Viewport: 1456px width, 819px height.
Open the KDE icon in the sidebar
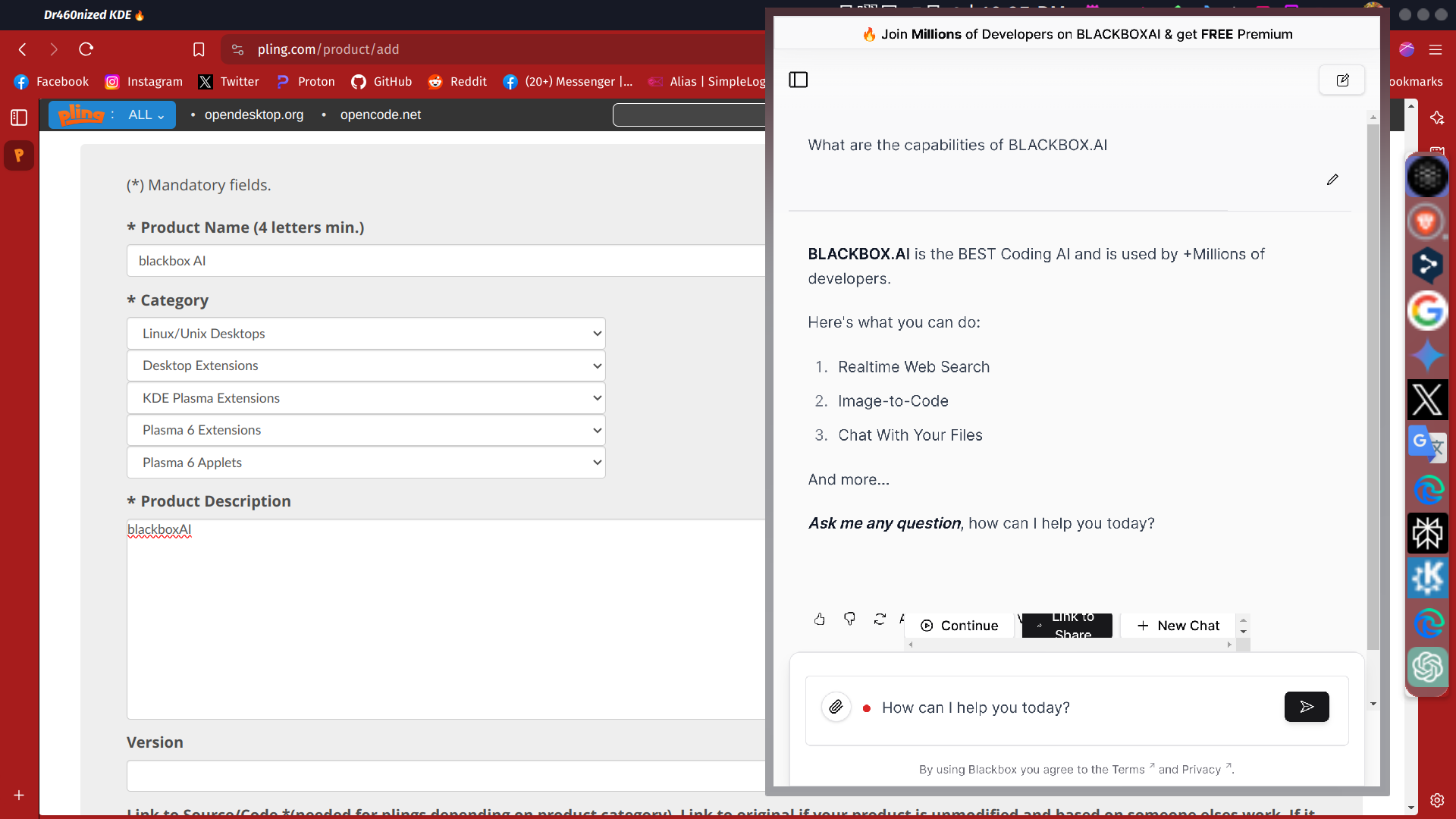tap(1428, 578)
